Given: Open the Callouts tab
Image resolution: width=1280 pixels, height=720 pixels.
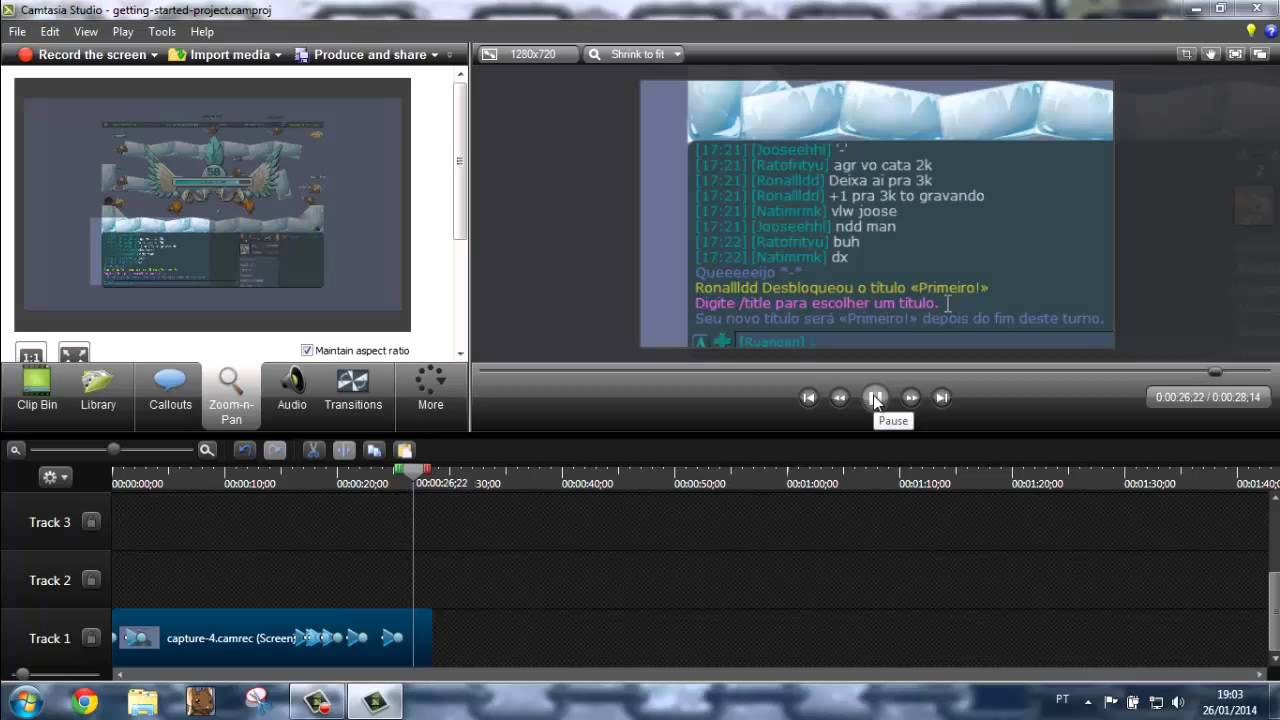Looking at the screenshot, I should click(x=170, y=390).
